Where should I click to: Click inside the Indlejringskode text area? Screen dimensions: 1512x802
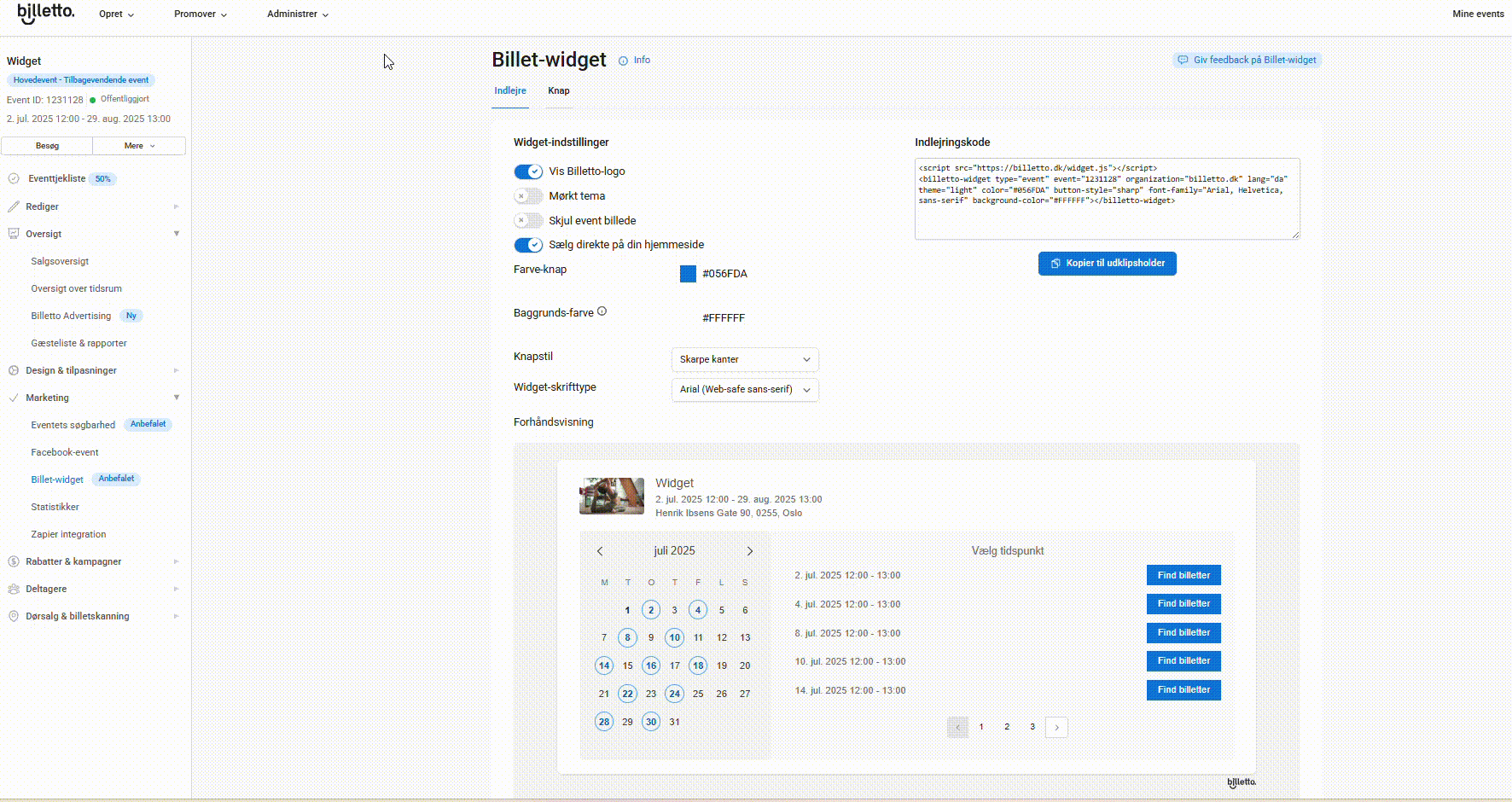[x=1107, y=199]
